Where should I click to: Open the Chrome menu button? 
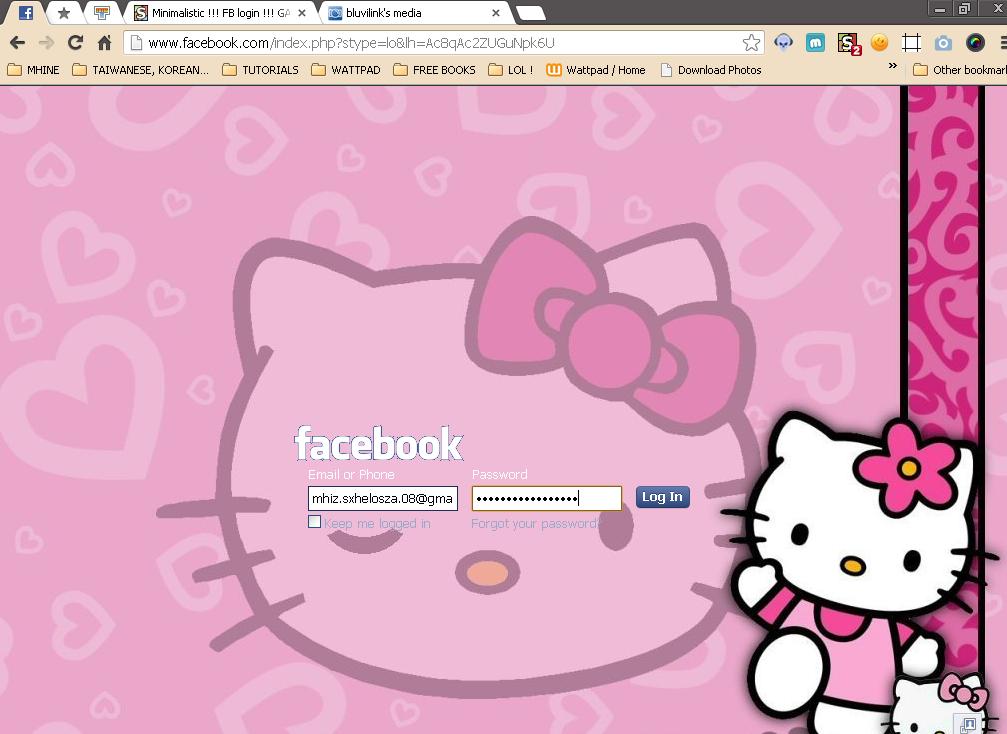(x=1003, y=43)
